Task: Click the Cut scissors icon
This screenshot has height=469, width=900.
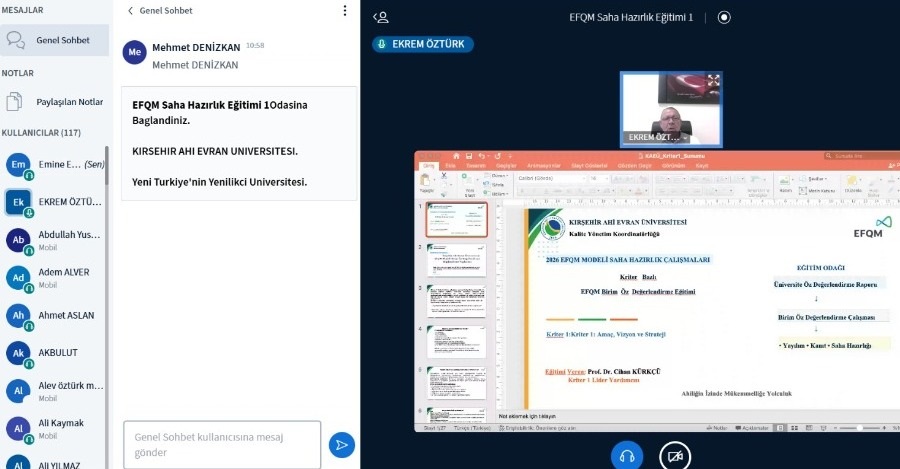Action: tap(444, 176)
